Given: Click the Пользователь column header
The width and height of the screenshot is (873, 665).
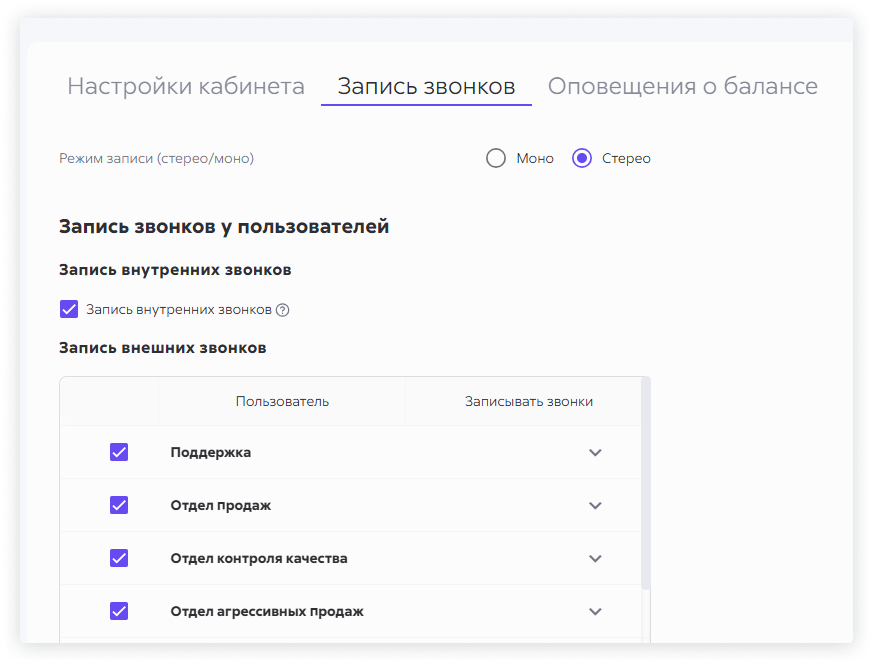Looking at the screenshot, I should 282,401.
